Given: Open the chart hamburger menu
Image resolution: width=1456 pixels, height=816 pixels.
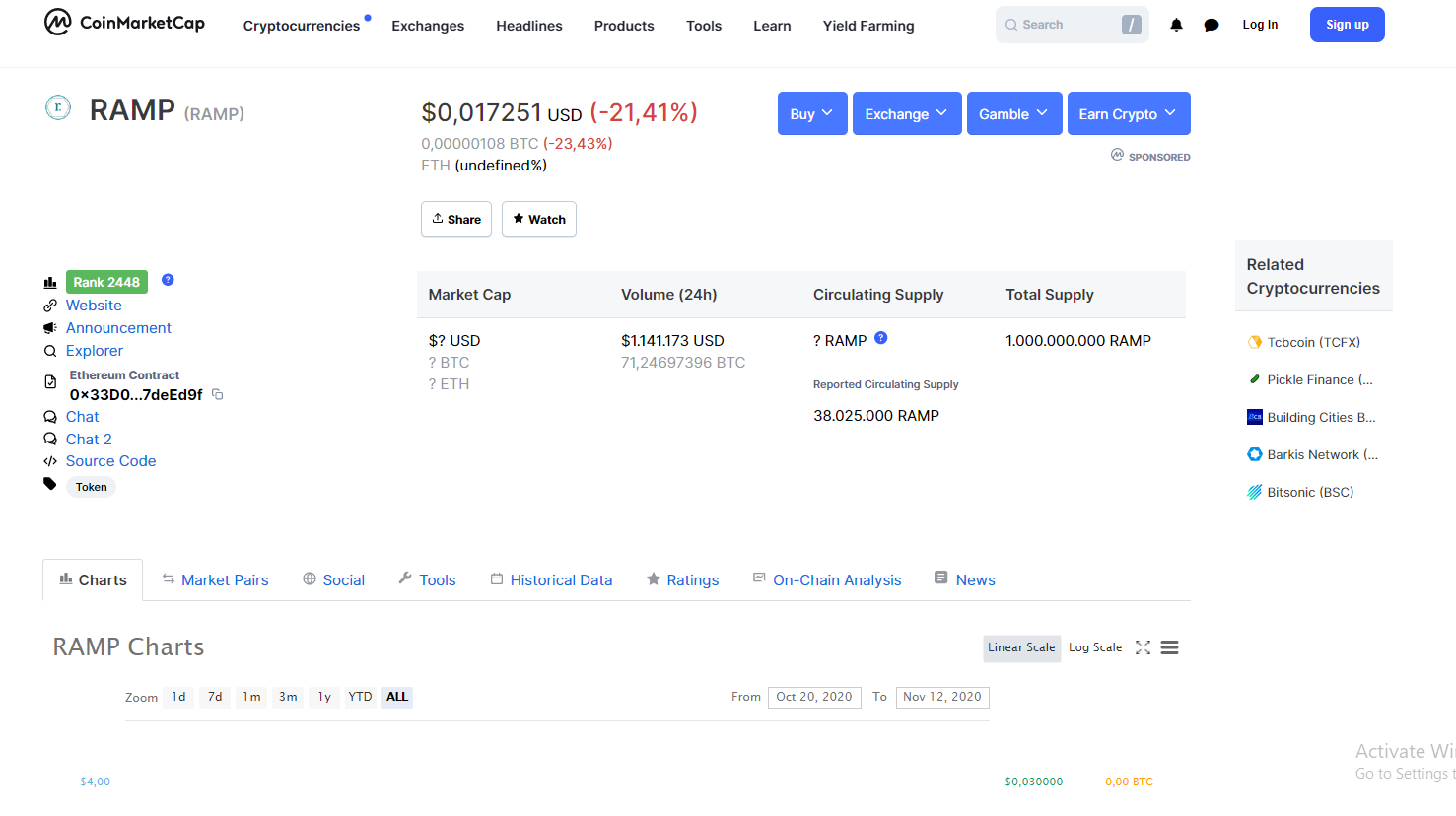Looking at the screenshot, I should point(1169,647).
